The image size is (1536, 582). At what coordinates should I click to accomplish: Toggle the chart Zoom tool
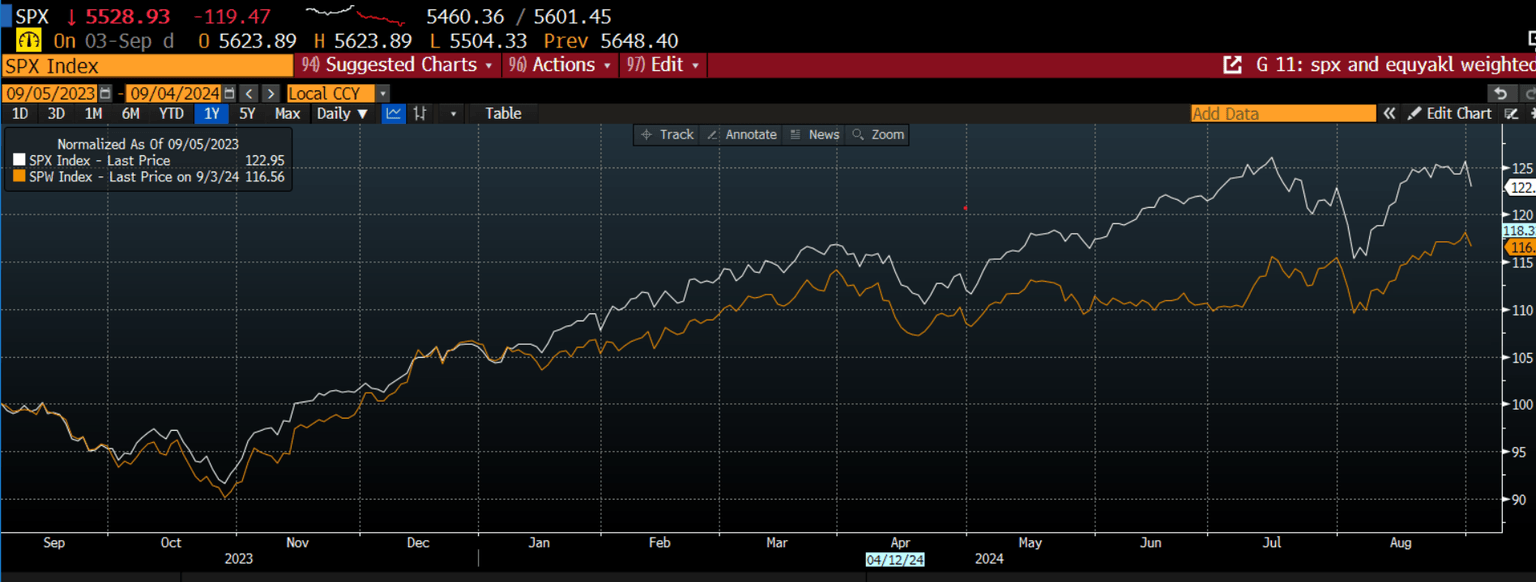(877, 134)
